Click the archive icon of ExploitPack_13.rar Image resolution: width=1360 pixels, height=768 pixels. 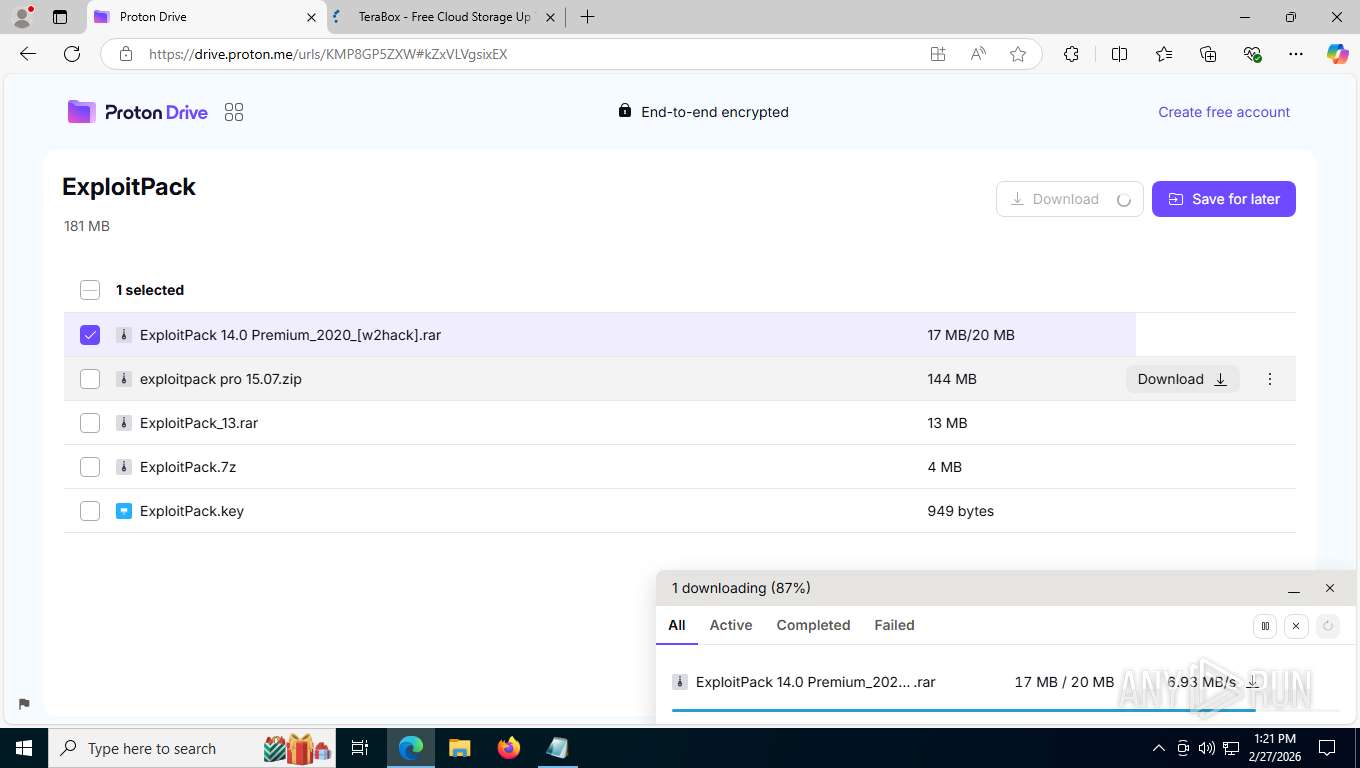(124, 423)
